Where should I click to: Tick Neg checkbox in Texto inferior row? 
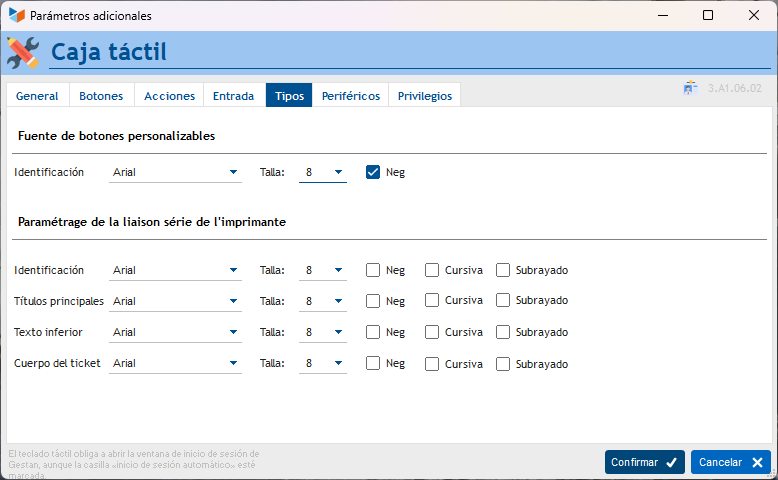373,332
